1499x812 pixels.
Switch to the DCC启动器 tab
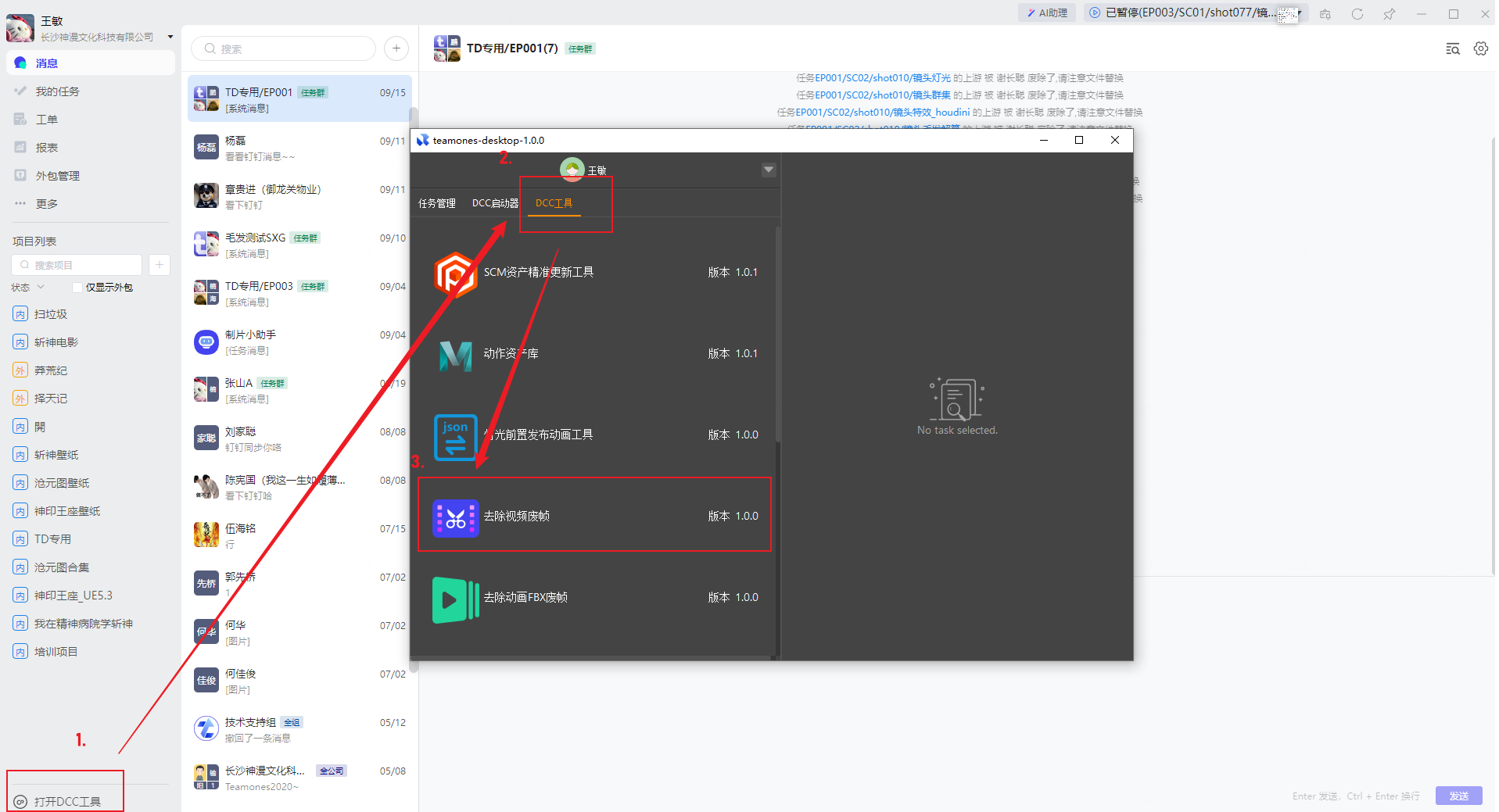[495, 203]
